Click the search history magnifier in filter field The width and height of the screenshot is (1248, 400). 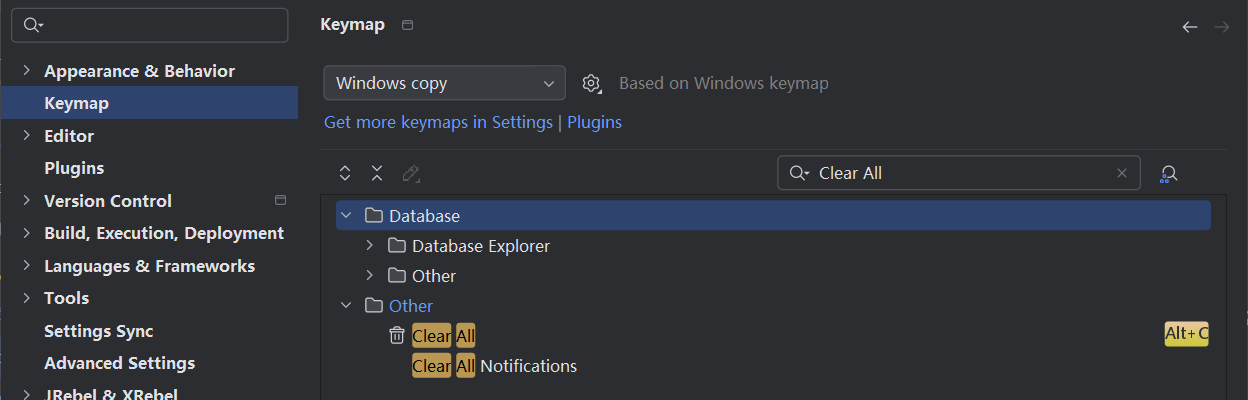click(799, 173)
